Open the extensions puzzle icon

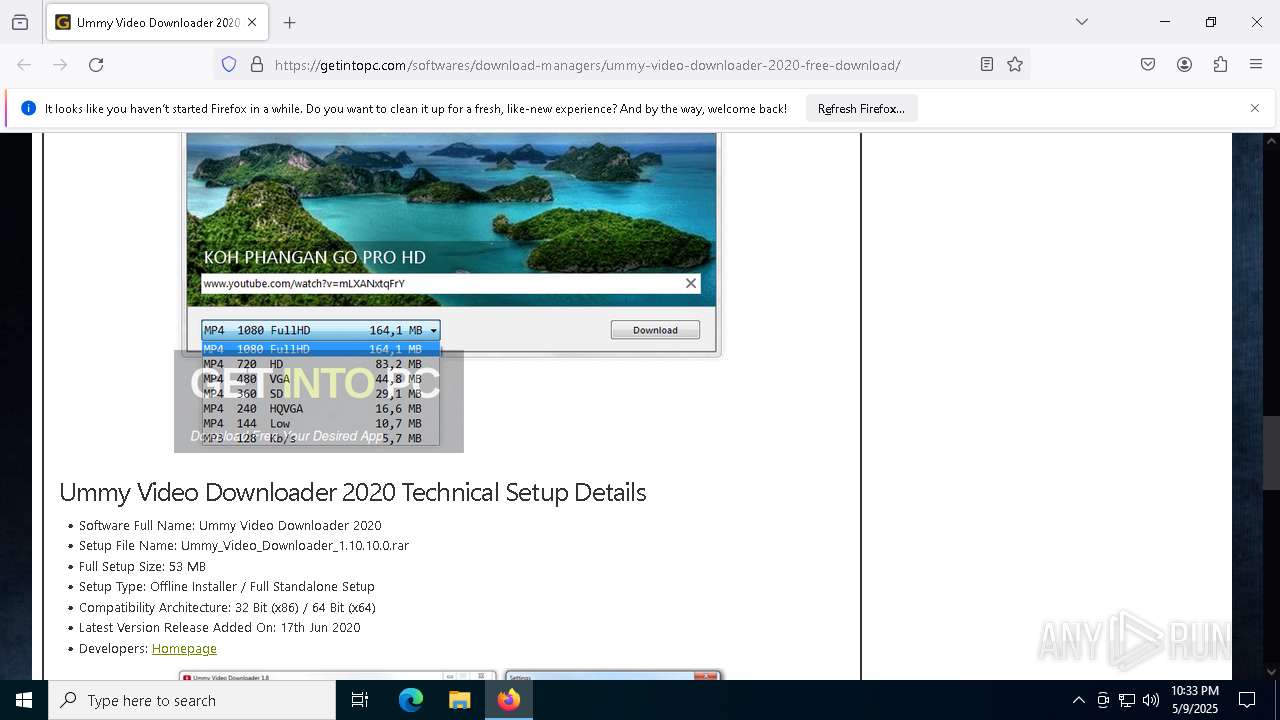click(x=1220, y=65)
